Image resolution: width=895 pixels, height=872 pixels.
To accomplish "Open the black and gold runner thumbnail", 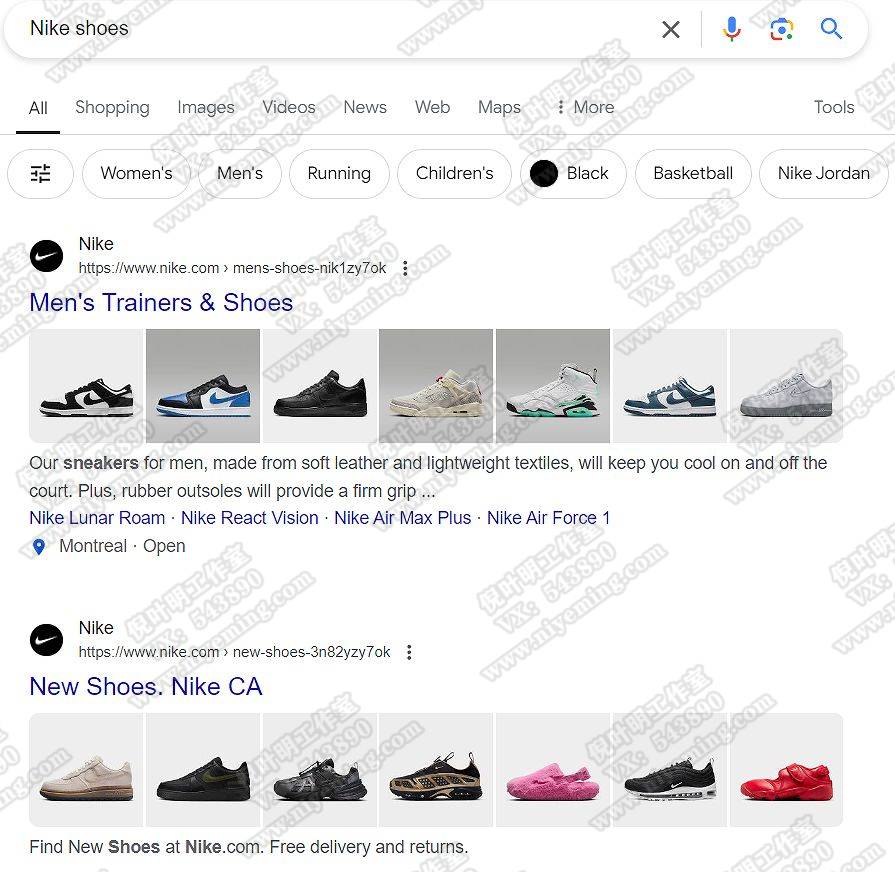I will [436, 770].
